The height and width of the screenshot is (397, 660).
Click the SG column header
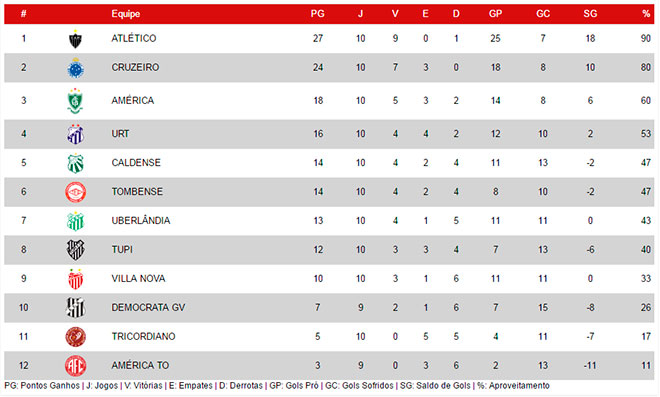click(590, 14)
